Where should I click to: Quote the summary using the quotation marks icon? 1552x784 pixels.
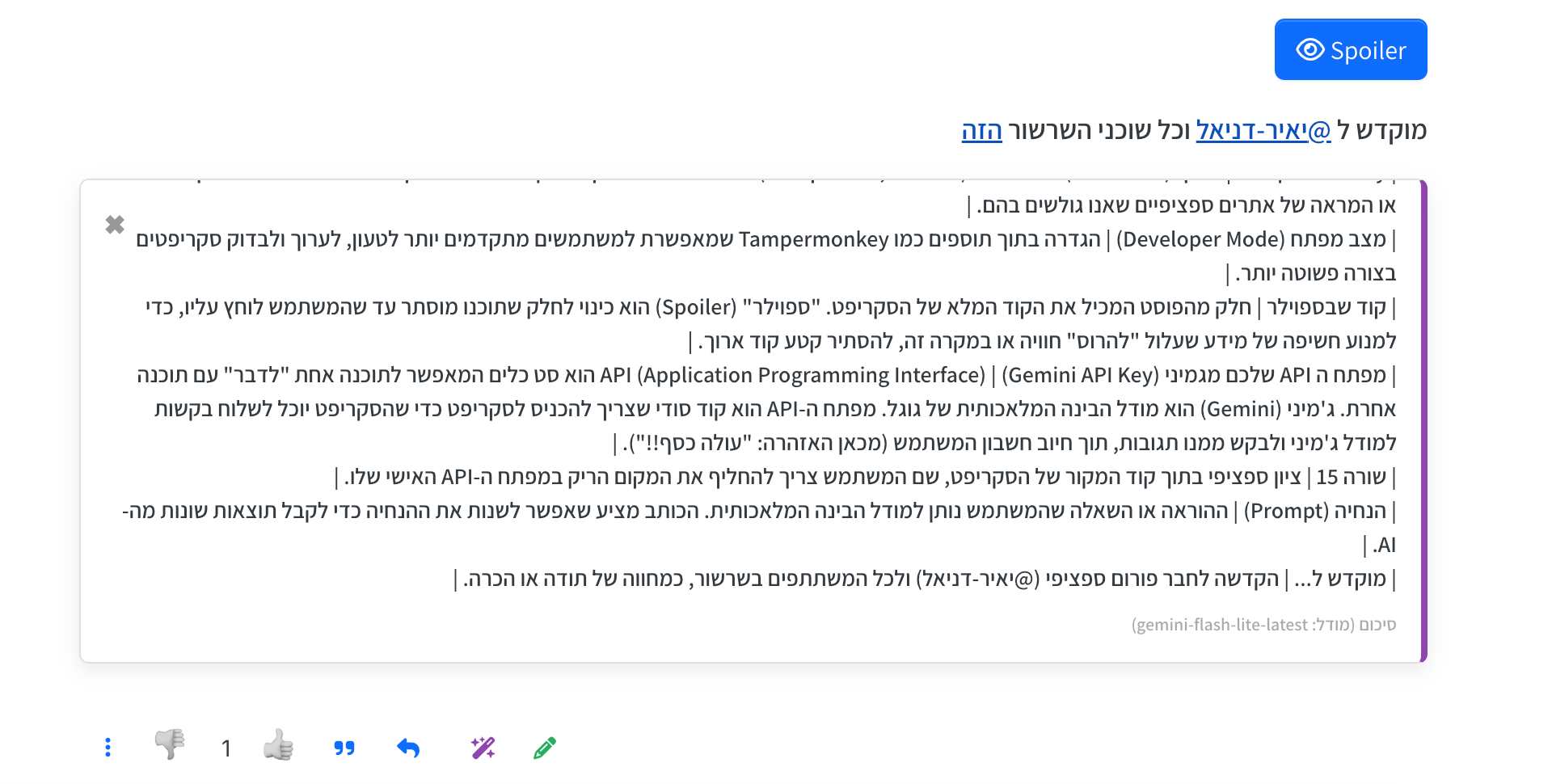click(x=344, y=748)
